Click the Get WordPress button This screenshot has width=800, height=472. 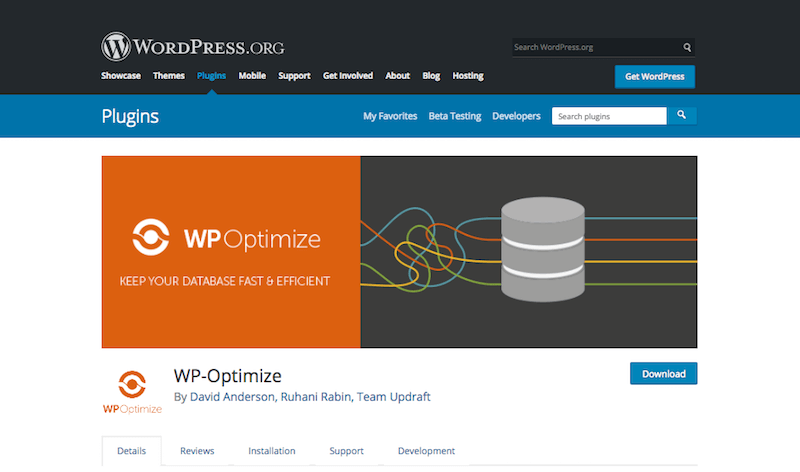pyautogui.click(x=655, y=77)
